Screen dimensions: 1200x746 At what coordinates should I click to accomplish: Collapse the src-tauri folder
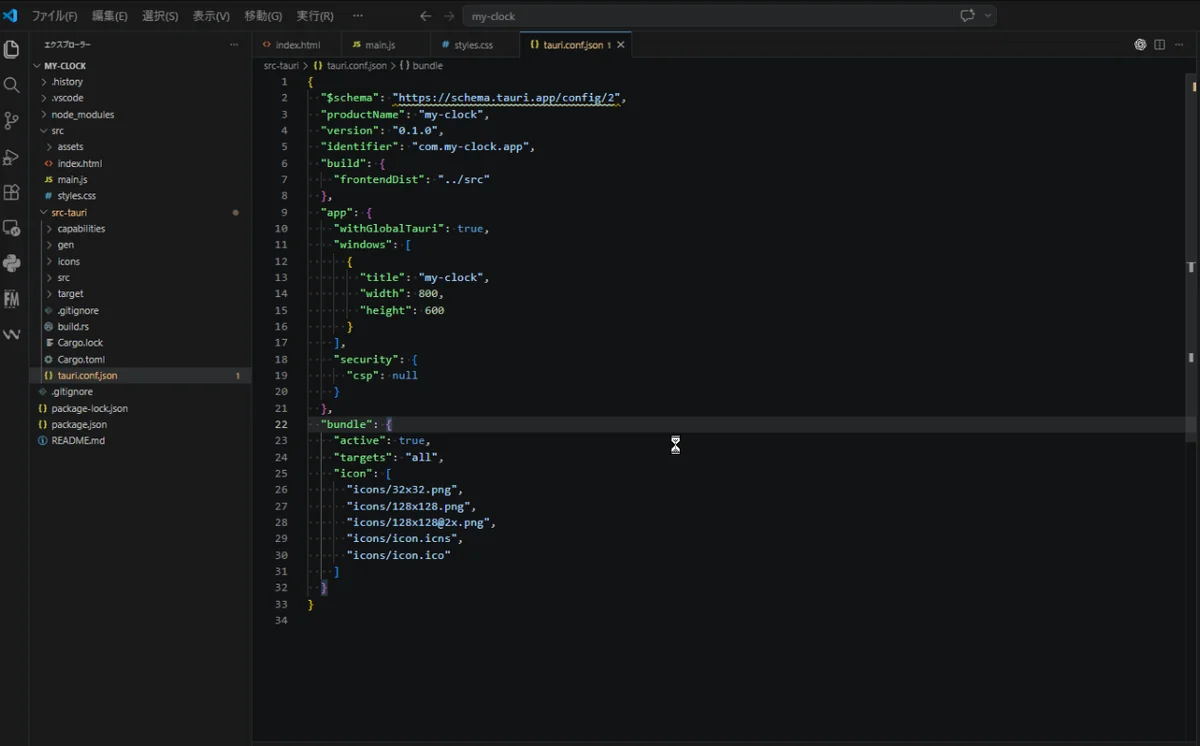(71, 212)
